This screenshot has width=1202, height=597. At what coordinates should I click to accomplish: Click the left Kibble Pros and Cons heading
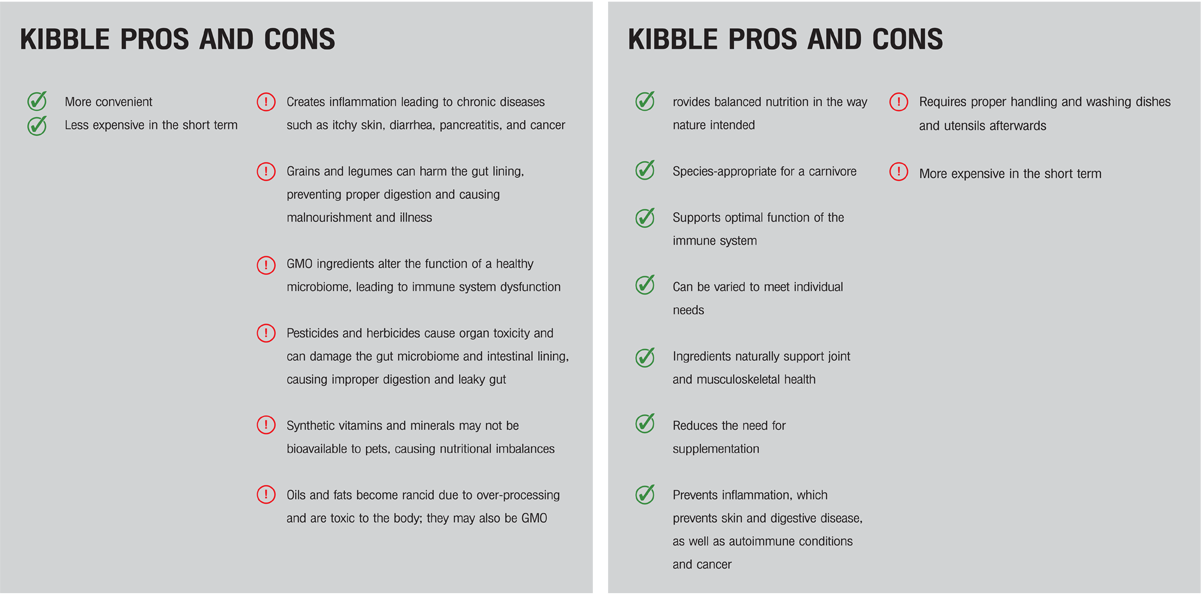pyautogui.click(x=178, y=40)
